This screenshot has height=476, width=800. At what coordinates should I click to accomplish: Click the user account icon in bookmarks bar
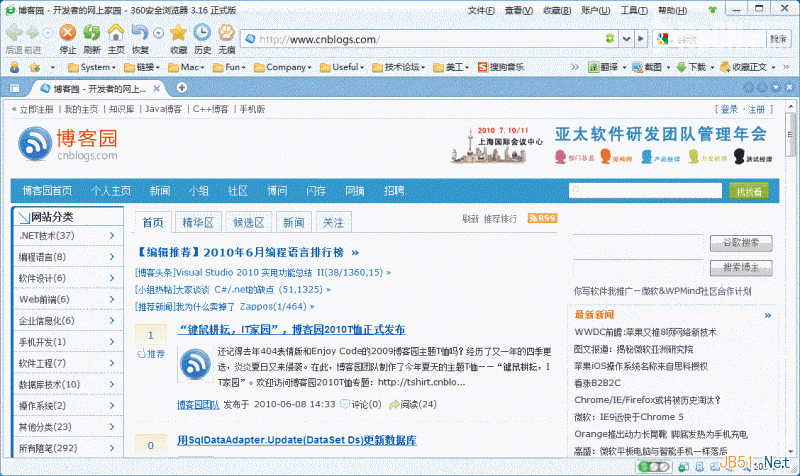point(15,67)
